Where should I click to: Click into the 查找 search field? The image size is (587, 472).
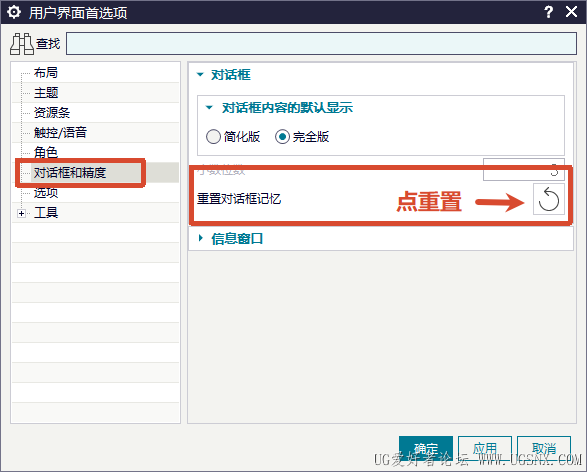(x=321, y=43)
